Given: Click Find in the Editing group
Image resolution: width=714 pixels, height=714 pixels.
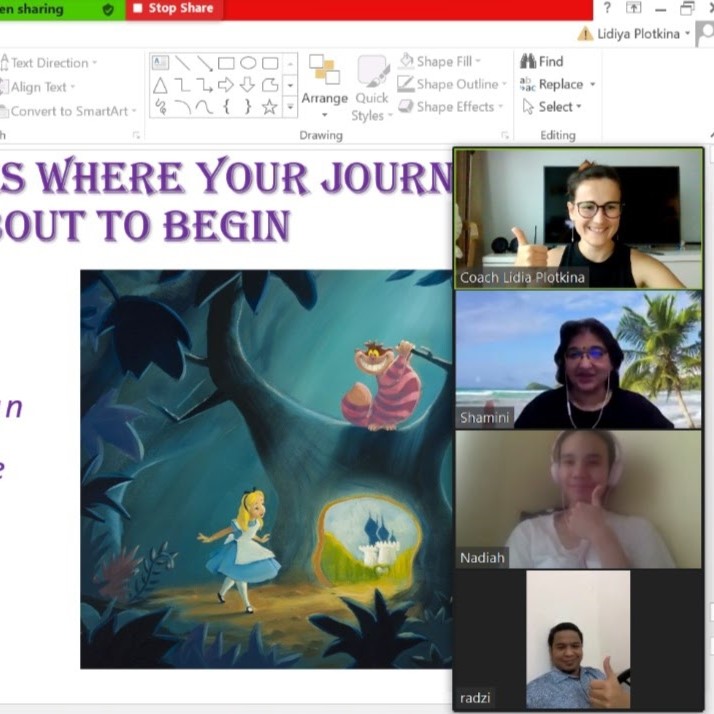Looking at the screenshot, I should coord(541,62).
